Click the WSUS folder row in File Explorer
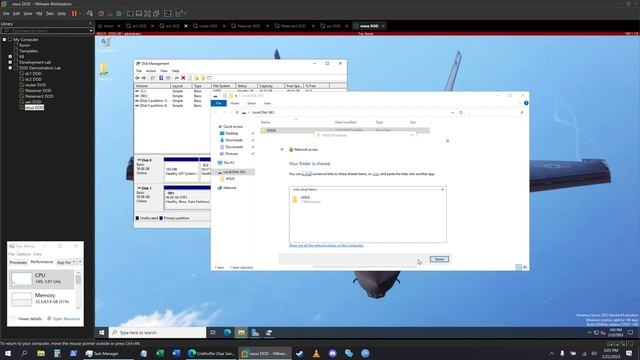The image size is (640, 360). (345, 131)
